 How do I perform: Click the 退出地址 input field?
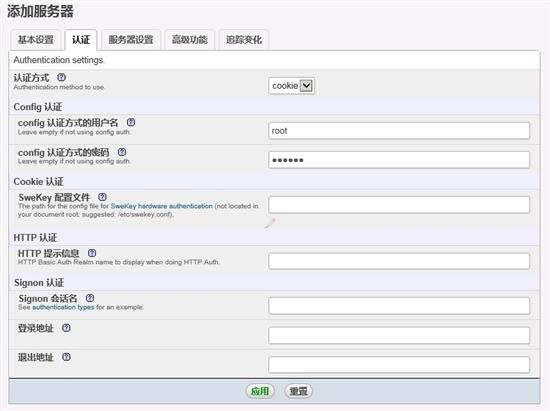399,365
